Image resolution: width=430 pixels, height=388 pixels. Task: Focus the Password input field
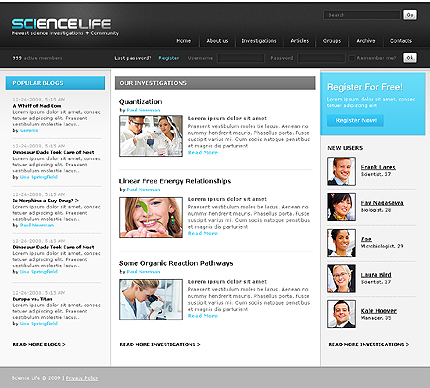tap(321, 58)
